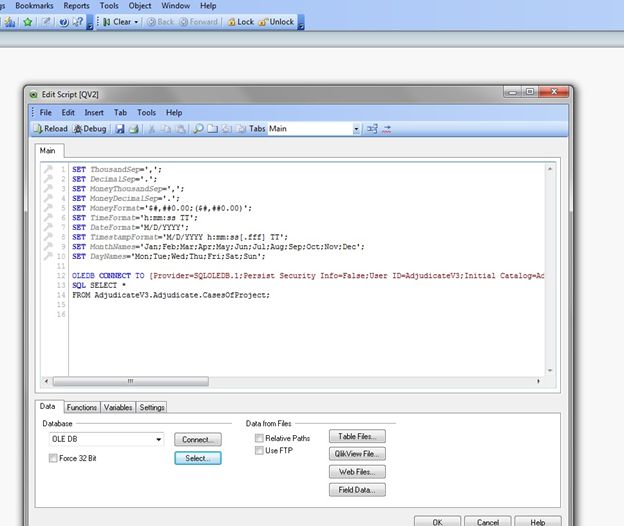
Task: Start the Debug tool in toolbar
Action: (x=90, y=129)
